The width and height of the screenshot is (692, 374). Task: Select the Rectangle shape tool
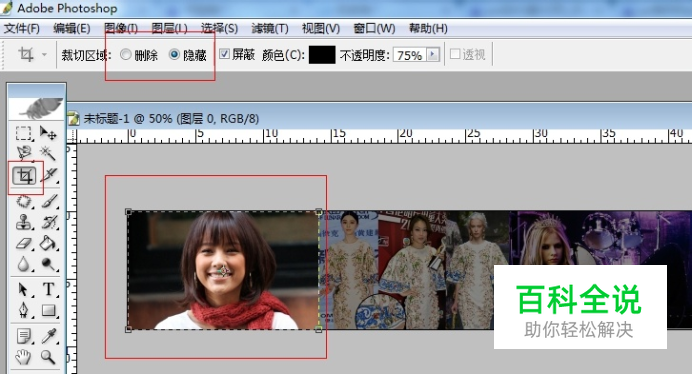click(49, 310)
